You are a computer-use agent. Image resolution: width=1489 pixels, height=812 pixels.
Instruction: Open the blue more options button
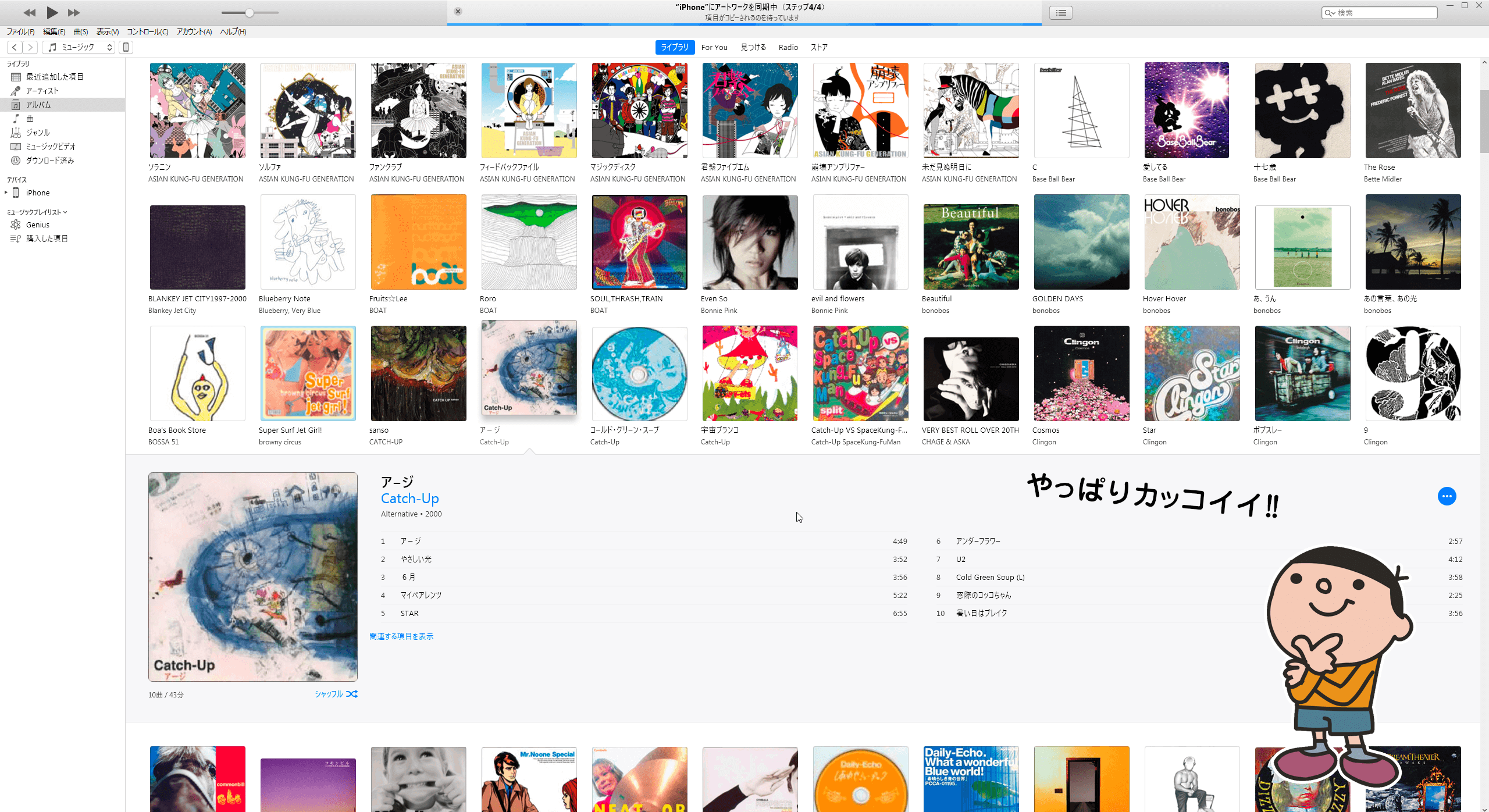pos(1447,496)
